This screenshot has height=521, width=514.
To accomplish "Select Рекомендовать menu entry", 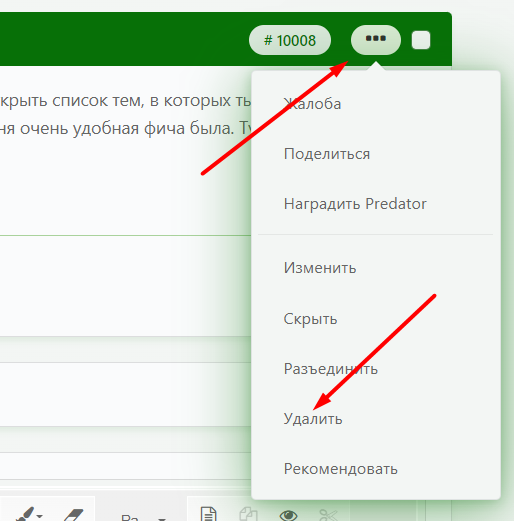I will [341, 469].
